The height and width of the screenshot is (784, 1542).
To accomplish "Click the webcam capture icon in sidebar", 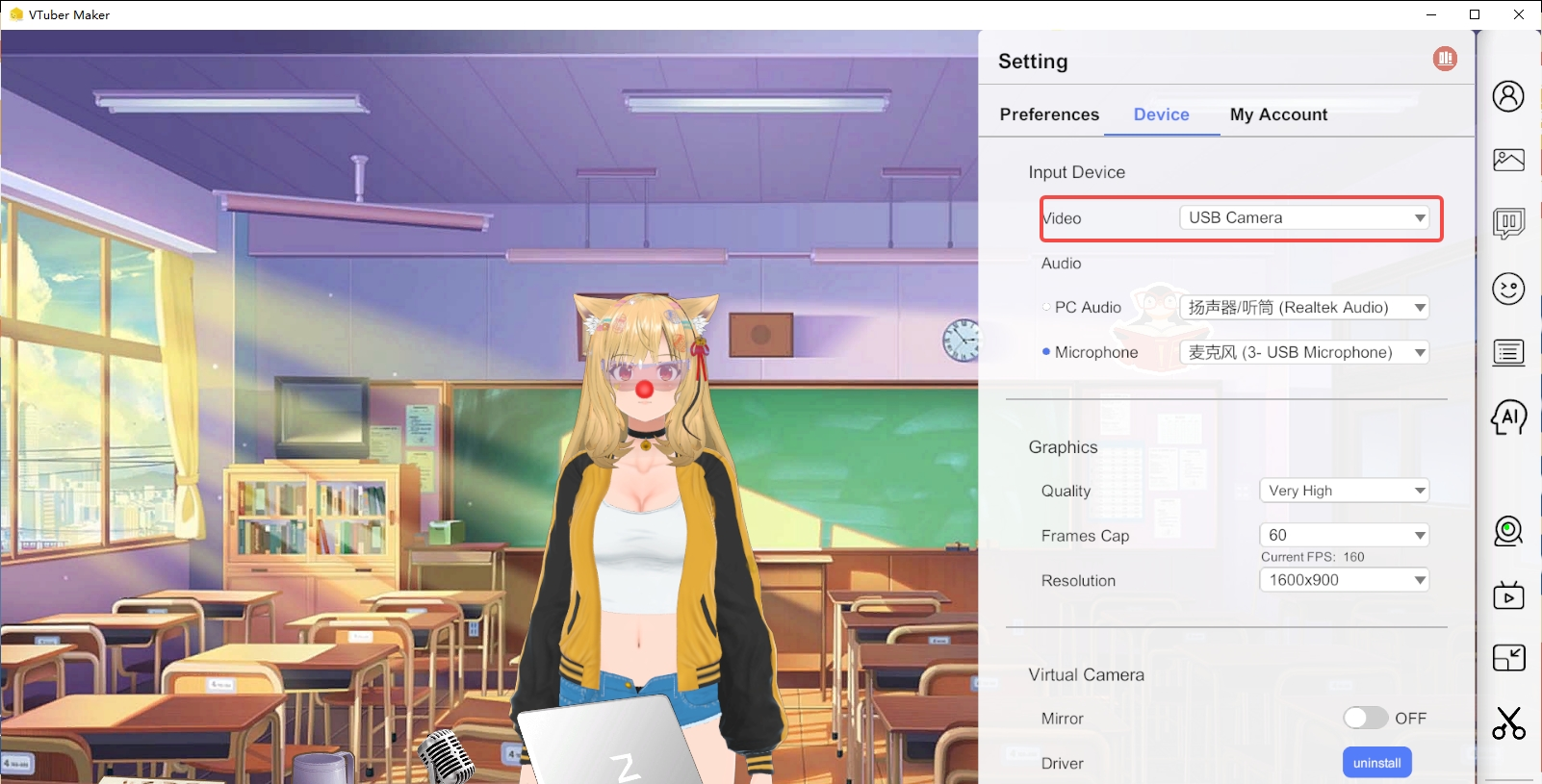I will click(x=1508, y=531).
